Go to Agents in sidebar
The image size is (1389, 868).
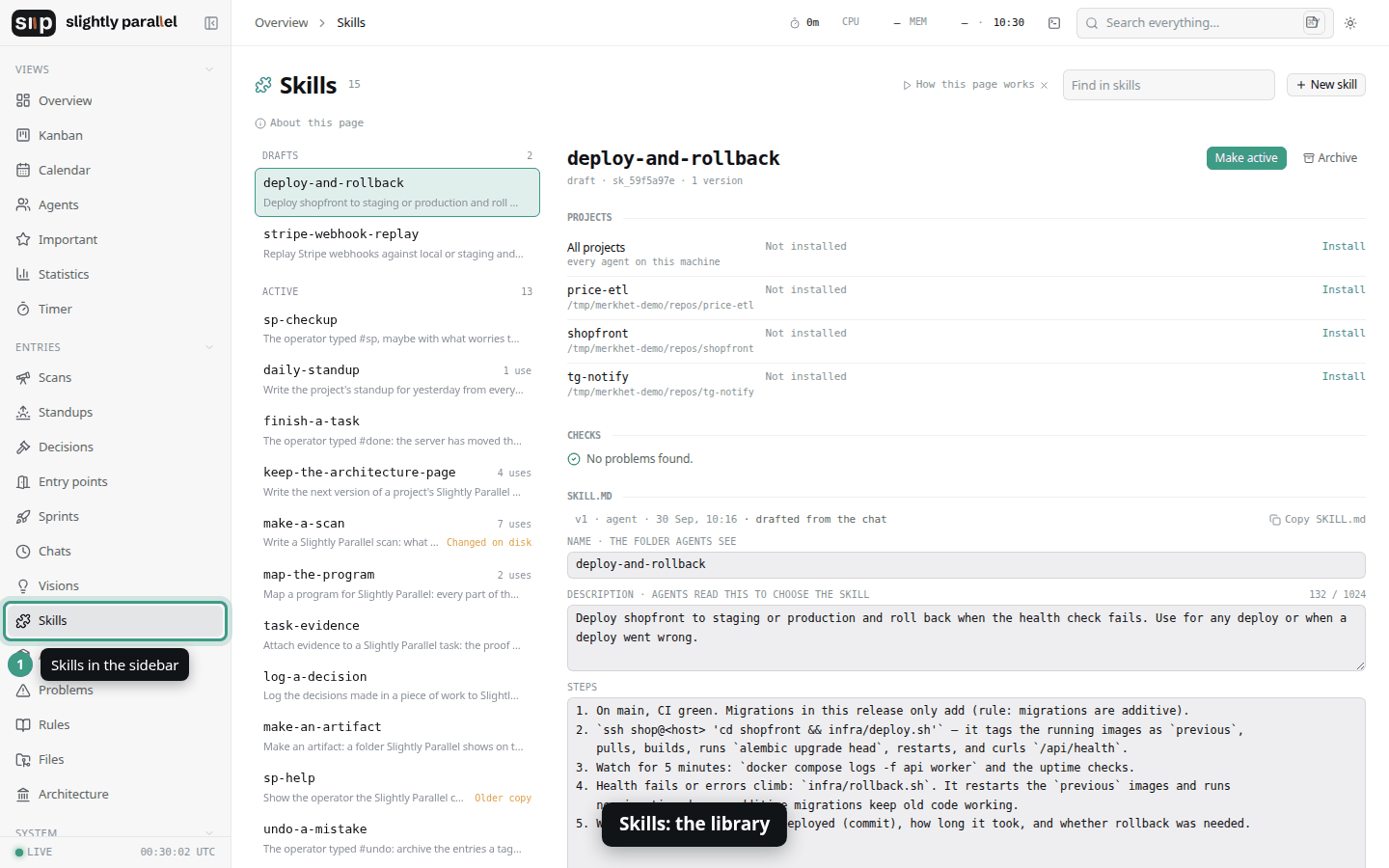(116, 204)
